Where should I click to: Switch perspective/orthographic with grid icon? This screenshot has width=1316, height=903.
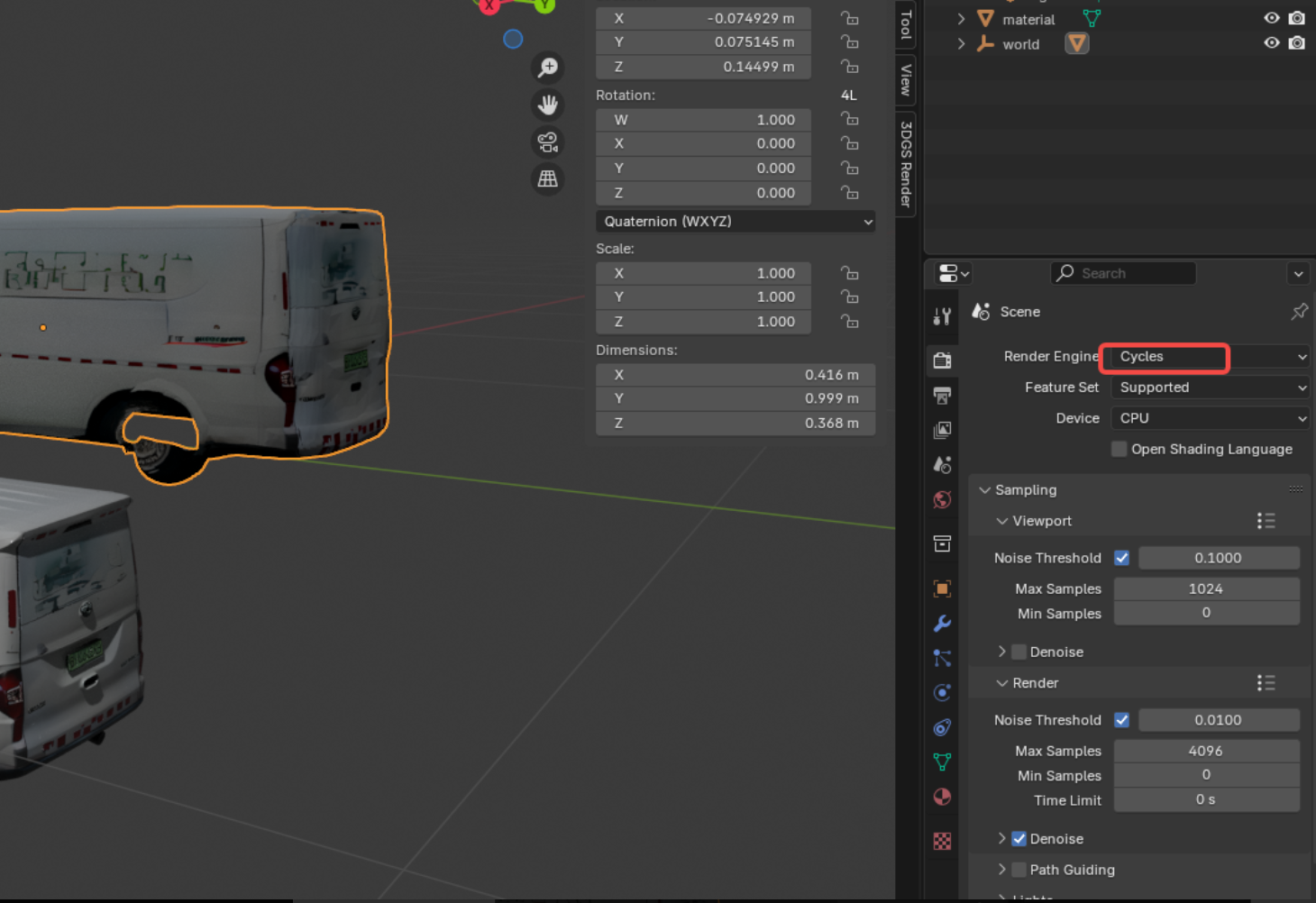click(547, 178)
